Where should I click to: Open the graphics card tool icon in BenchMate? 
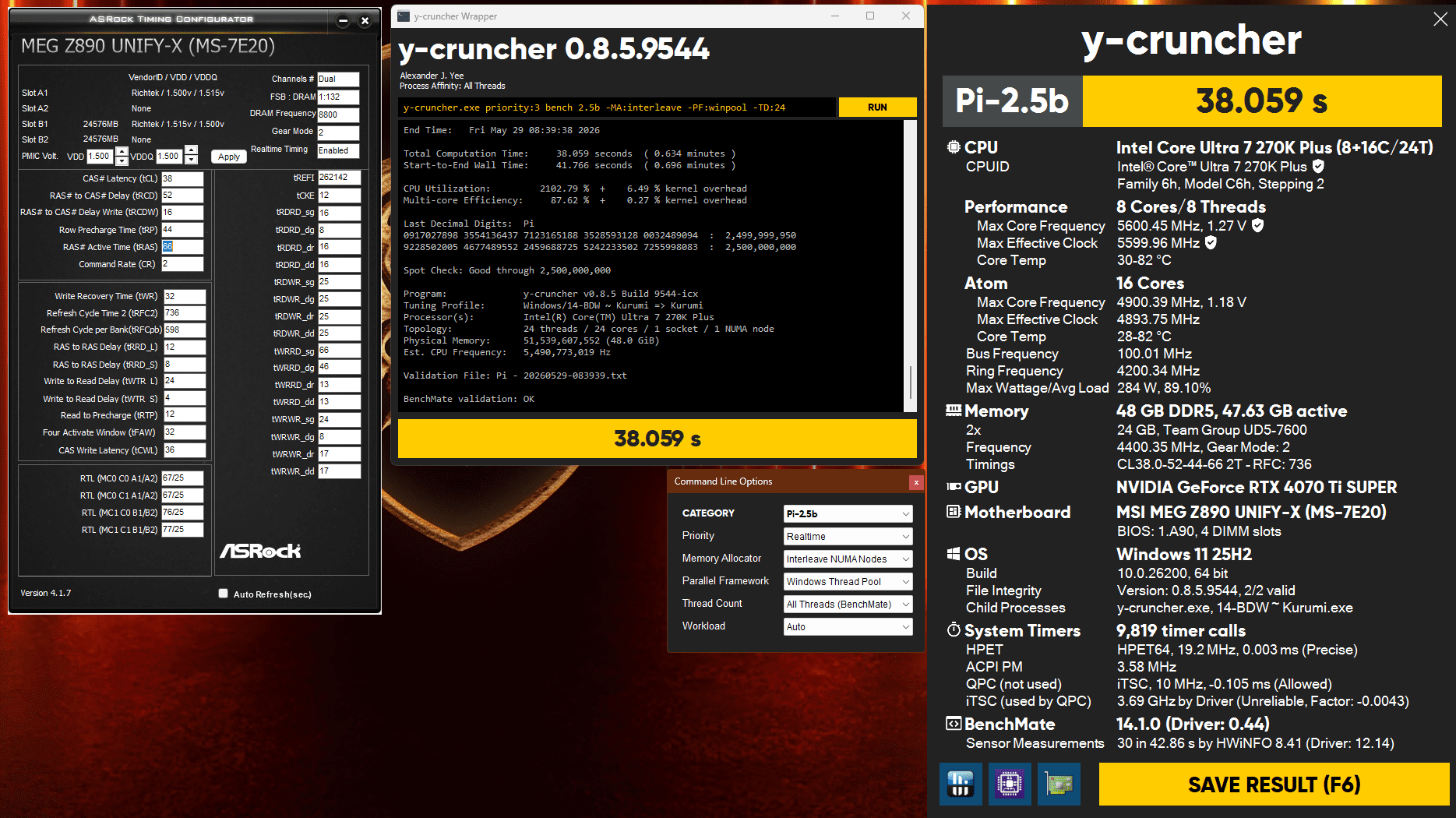(x=1059, y=784)
